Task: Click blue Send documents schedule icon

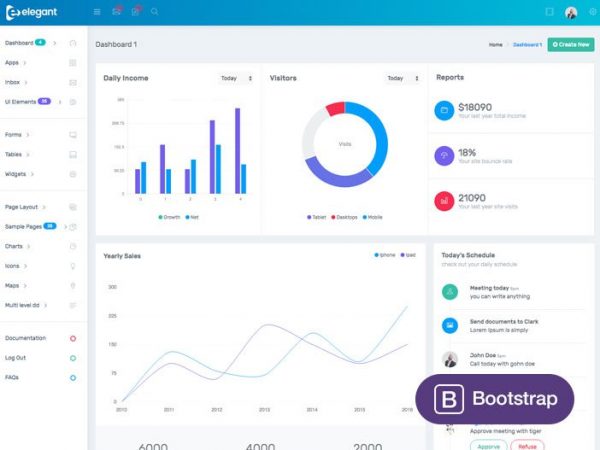Action: [450, 326]
